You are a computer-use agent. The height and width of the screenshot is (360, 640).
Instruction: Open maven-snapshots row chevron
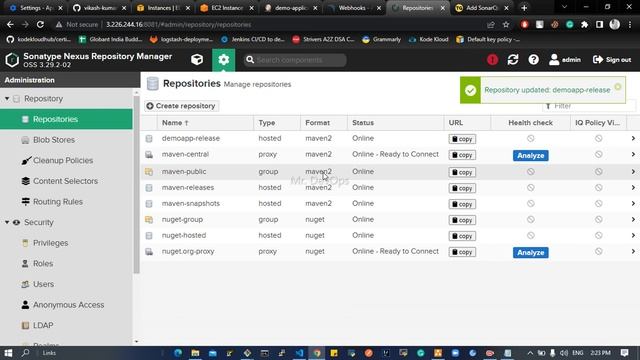coord(633,203)
